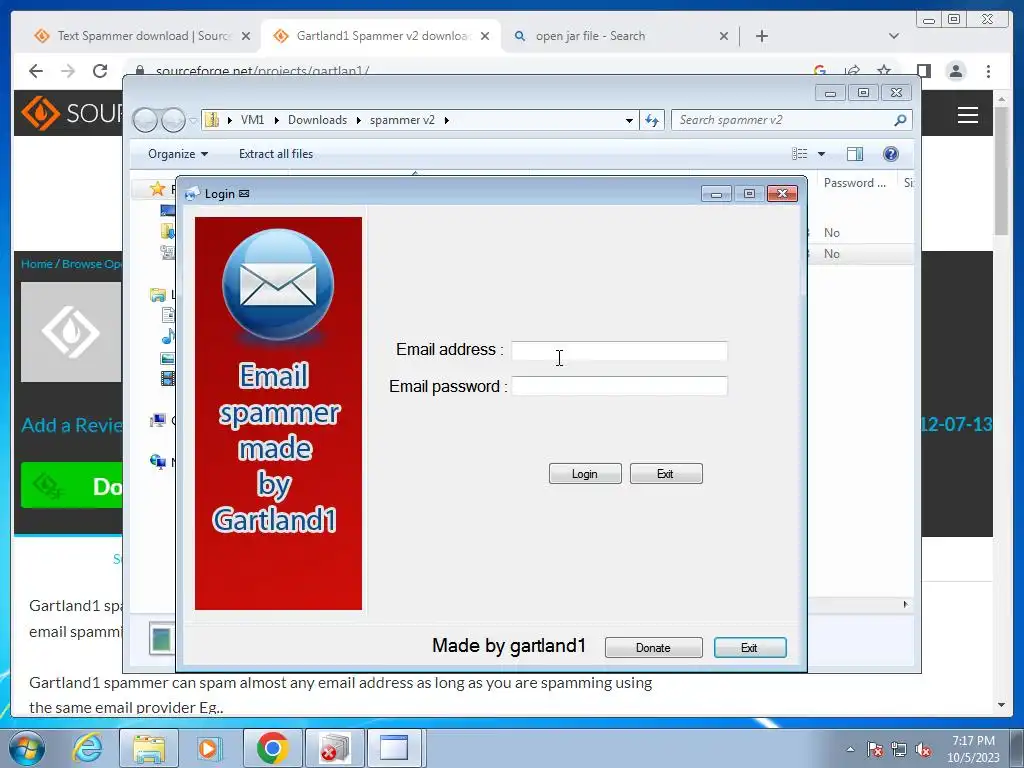The height and width of the screenshot is (768, 1024).
Task: Click the 'Password ...' column header
Action: coord(855,183)
